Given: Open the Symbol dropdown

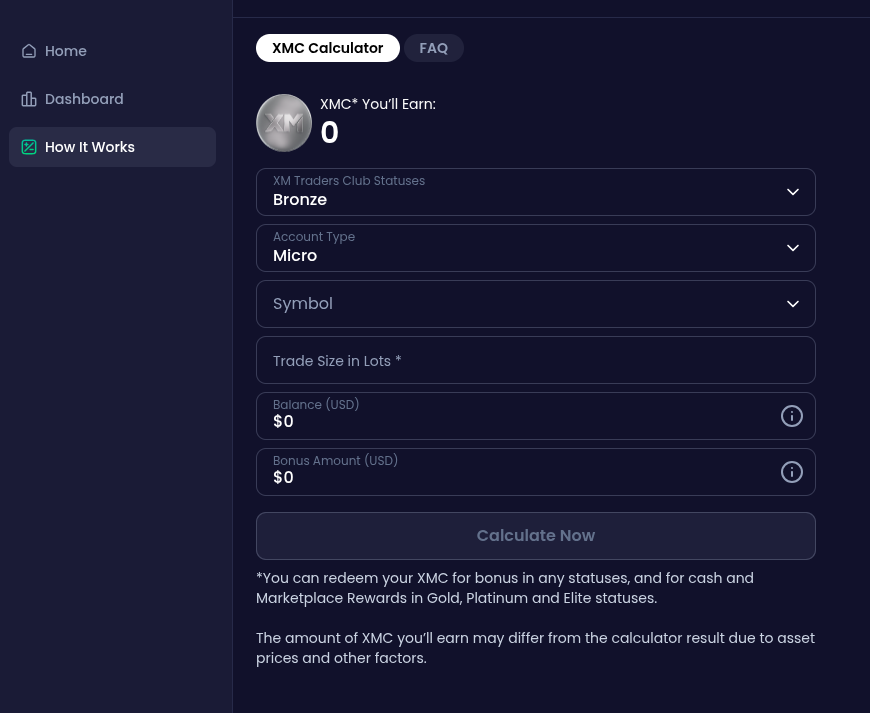Looking at the screenshot, I should pos(535,304).
